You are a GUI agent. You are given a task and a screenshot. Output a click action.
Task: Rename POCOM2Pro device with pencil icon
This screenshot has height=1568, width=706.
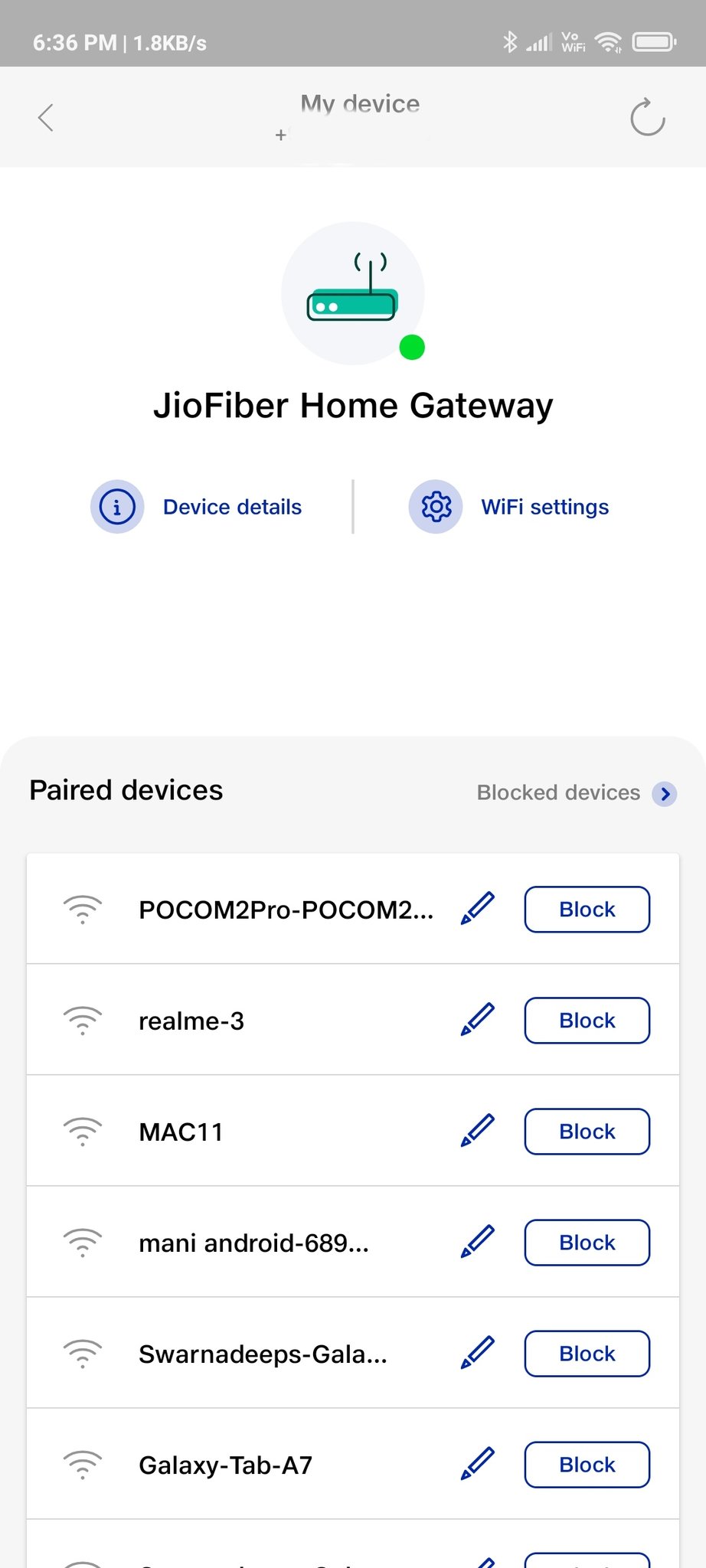click(x=478, y=909)
